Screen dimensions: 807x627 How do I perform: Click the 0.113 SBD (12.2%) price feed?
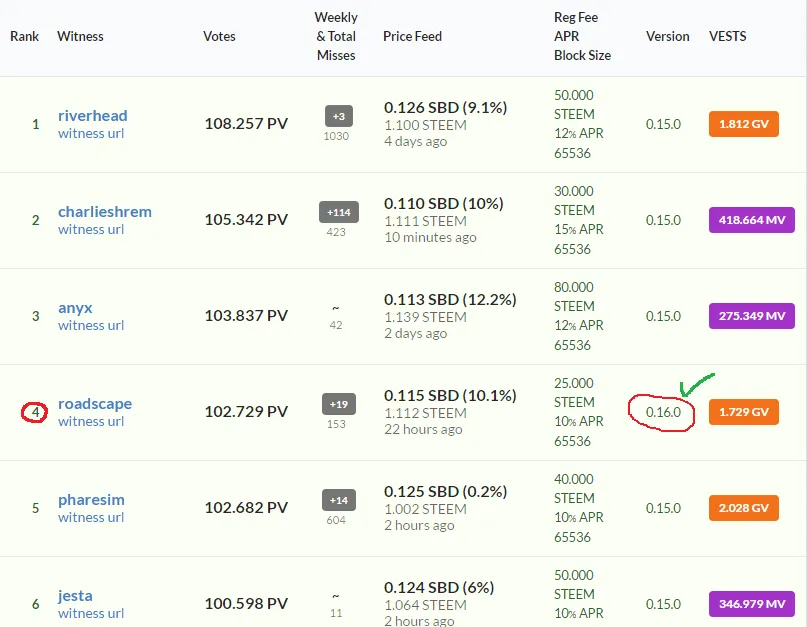click(x=450, y=300)
